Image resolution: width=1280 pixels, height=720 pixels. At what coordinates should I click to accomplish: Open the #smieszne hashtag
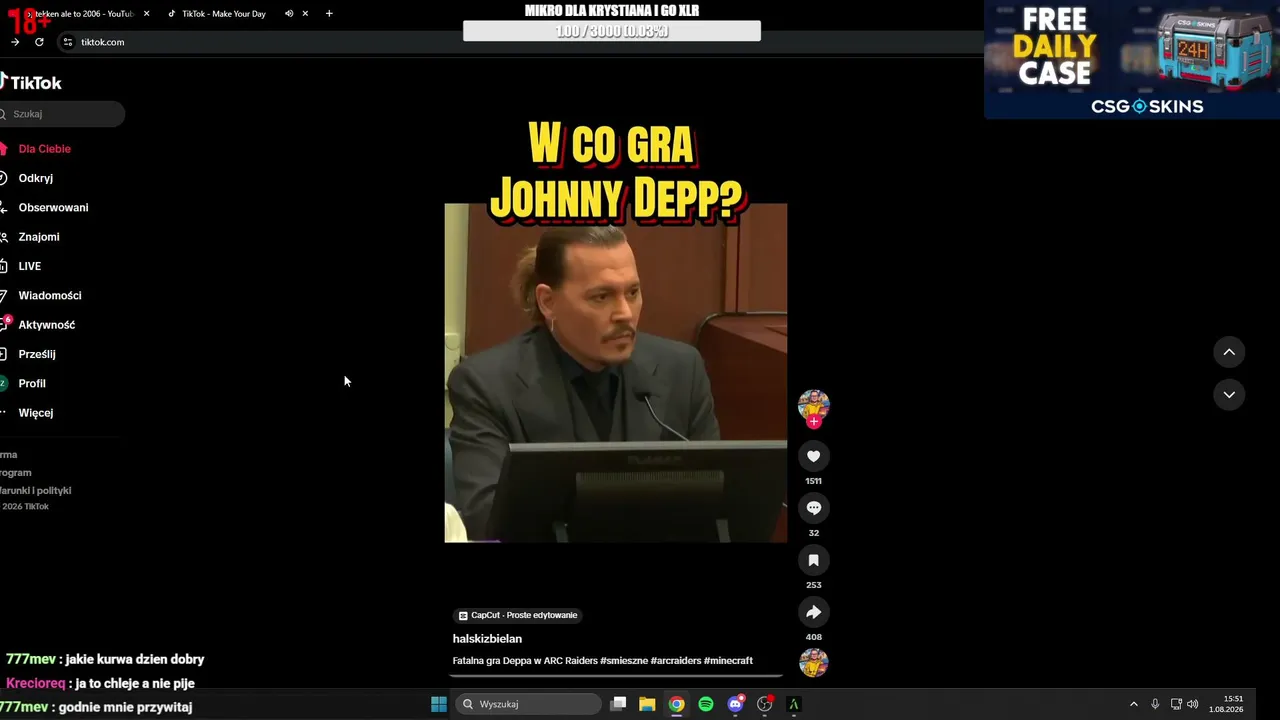[624, 661]
